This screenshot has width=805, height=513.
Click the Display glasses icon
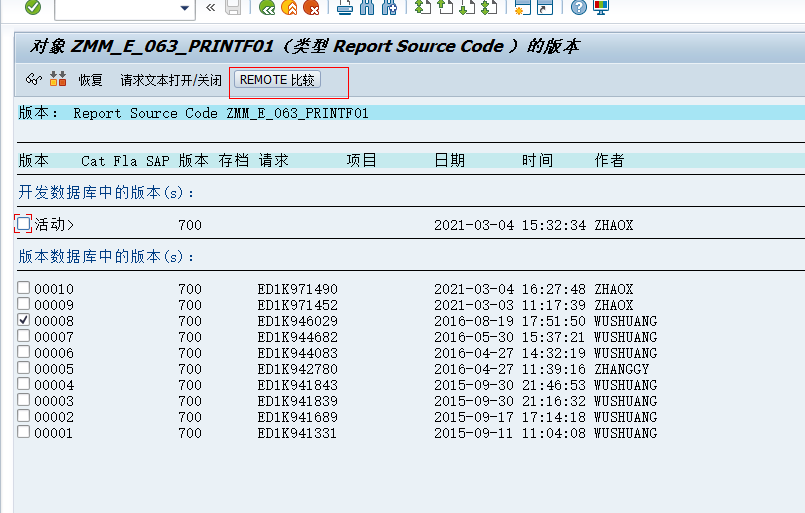click(x=33, y=79)
